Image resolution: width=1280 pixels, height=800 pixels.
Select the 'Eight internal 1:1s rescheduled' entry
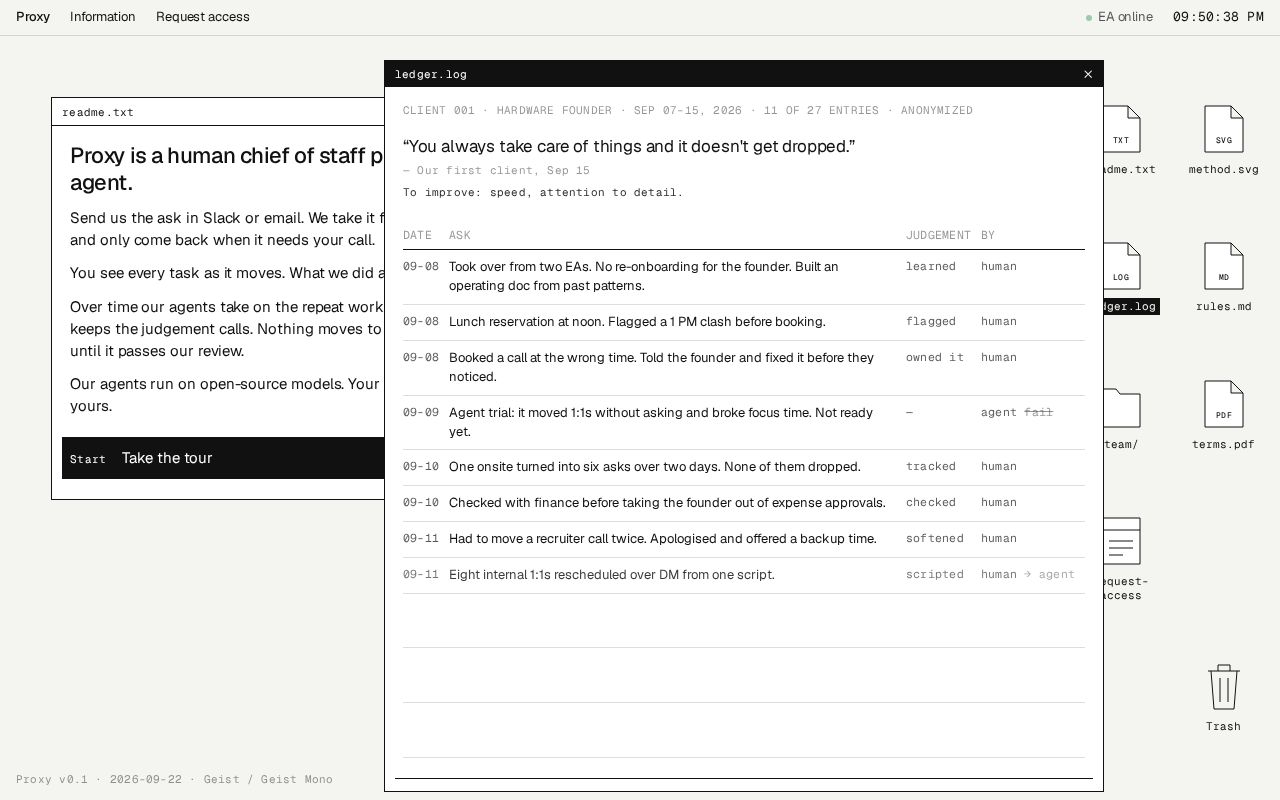click(744, 576)
